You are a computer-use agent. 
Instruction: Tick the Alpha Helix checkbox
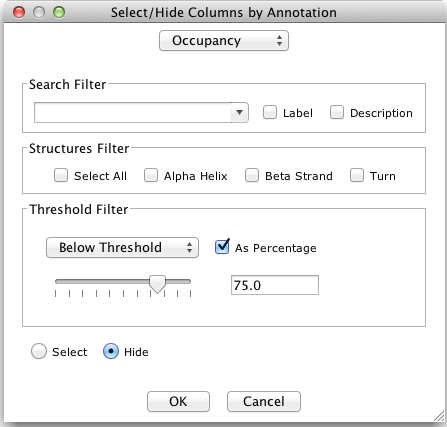[151, 175]
